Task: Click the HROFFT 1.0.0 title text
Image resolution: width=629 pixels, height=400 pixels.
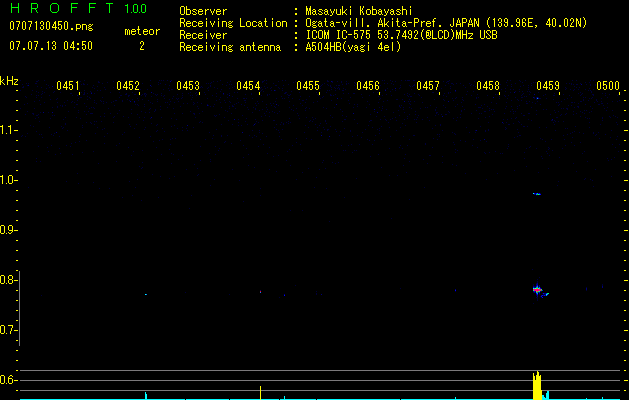Action: click(x=78, y=8)
